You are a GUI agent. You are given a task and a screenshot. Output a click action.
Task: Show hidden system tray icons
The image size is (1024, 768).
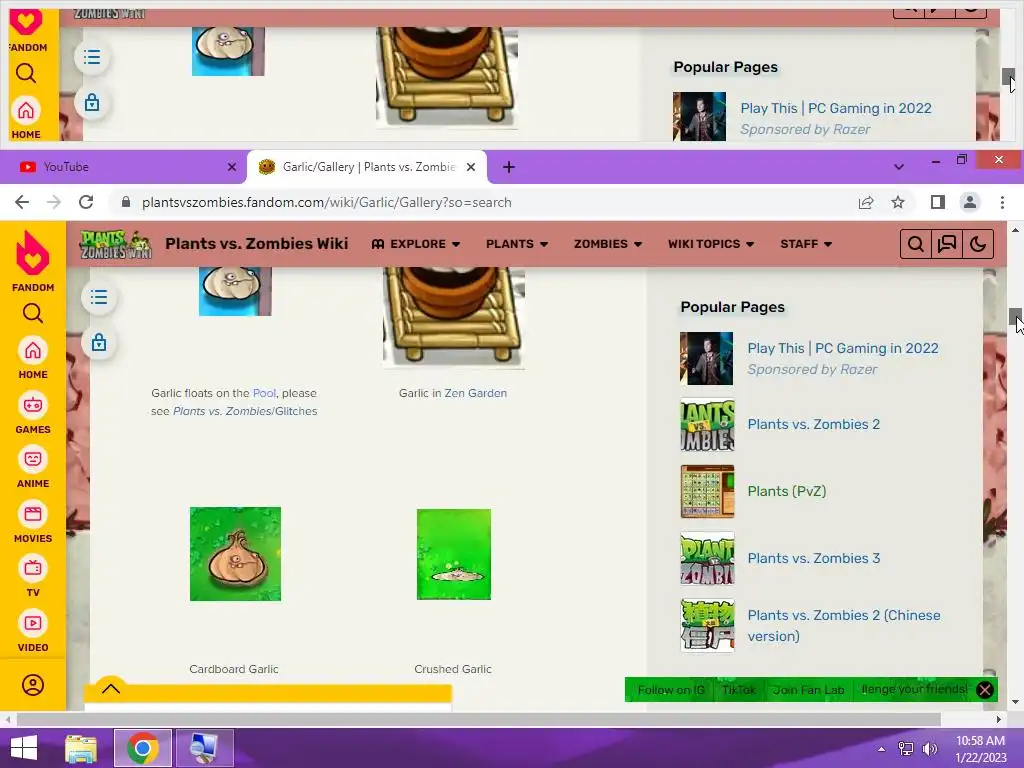(881, 749)
